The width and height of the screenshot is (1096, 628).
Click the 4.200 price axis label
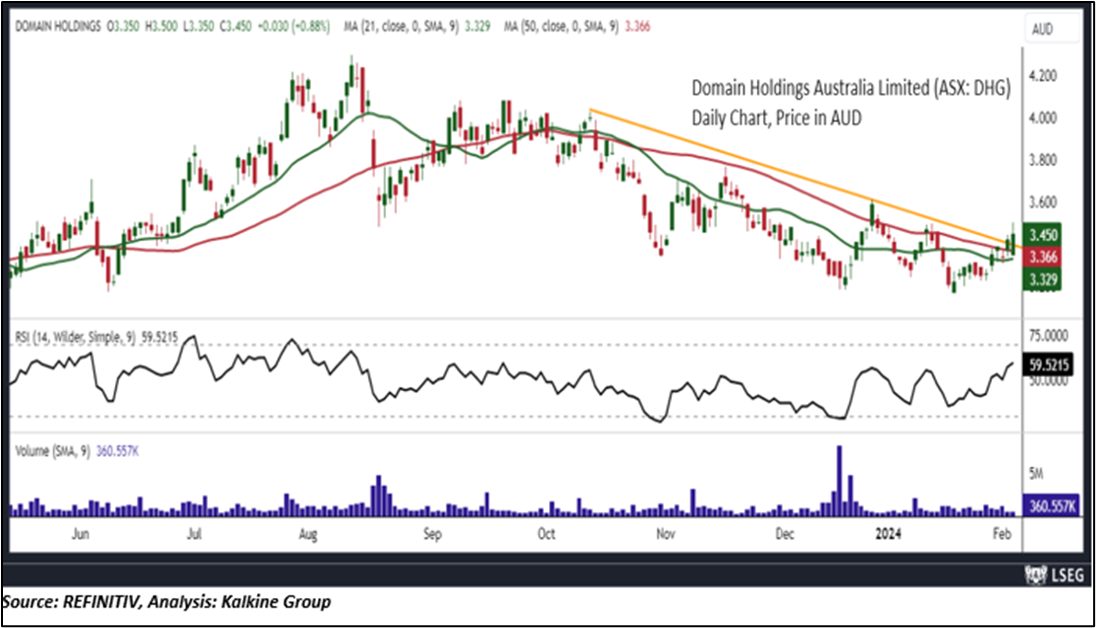[1043, 76]
